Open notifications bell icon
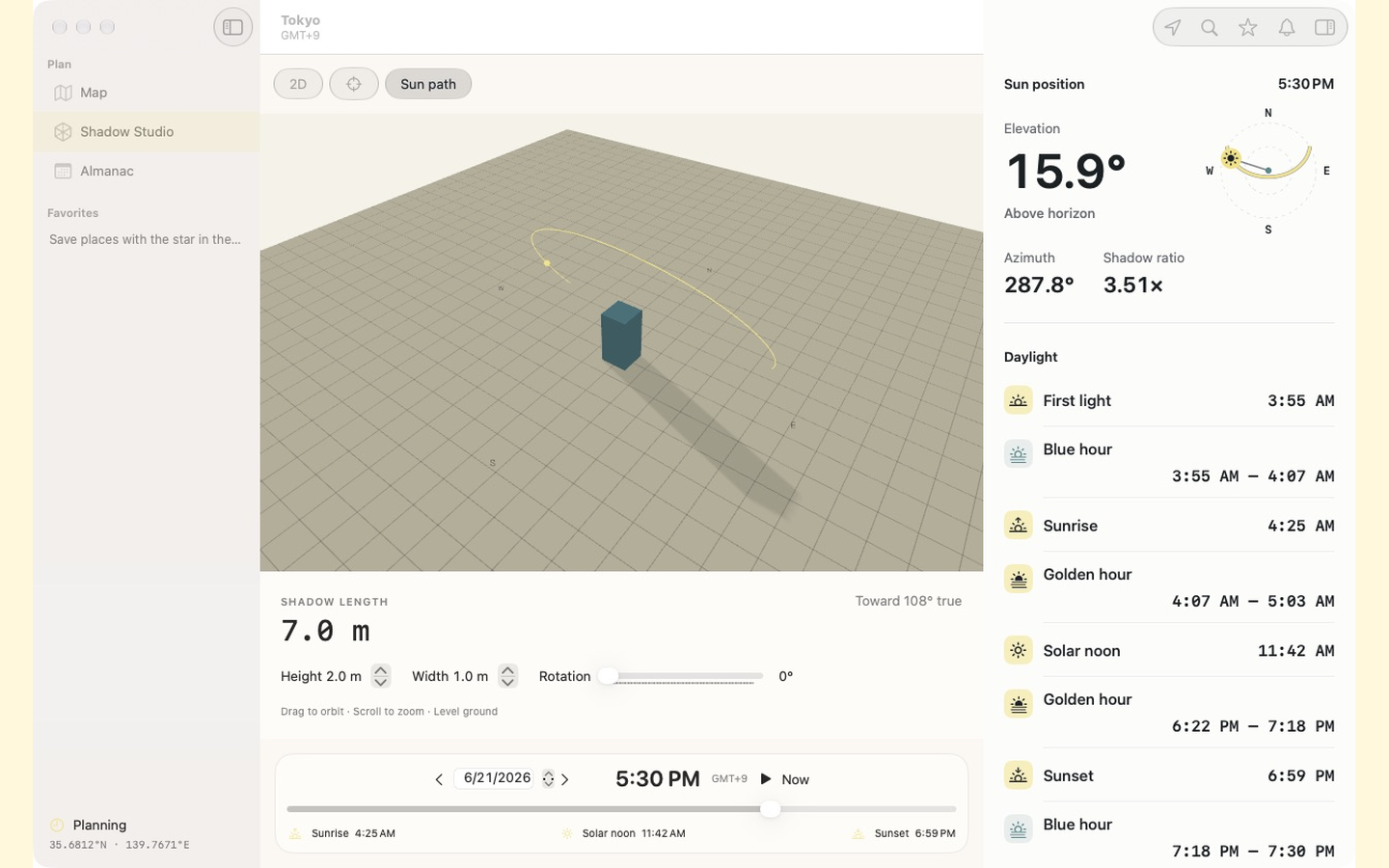 tap(1287, 27)
